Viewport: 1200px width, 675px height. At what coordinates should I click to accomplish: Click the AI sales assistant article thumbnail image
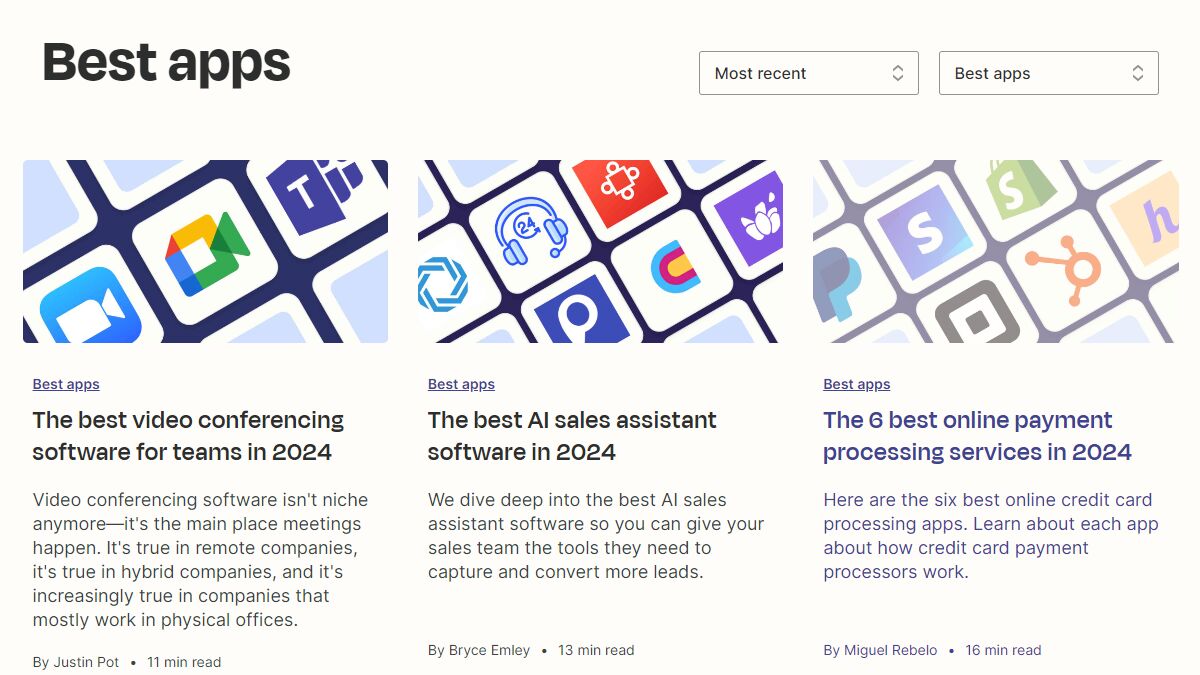click(600, 251)
